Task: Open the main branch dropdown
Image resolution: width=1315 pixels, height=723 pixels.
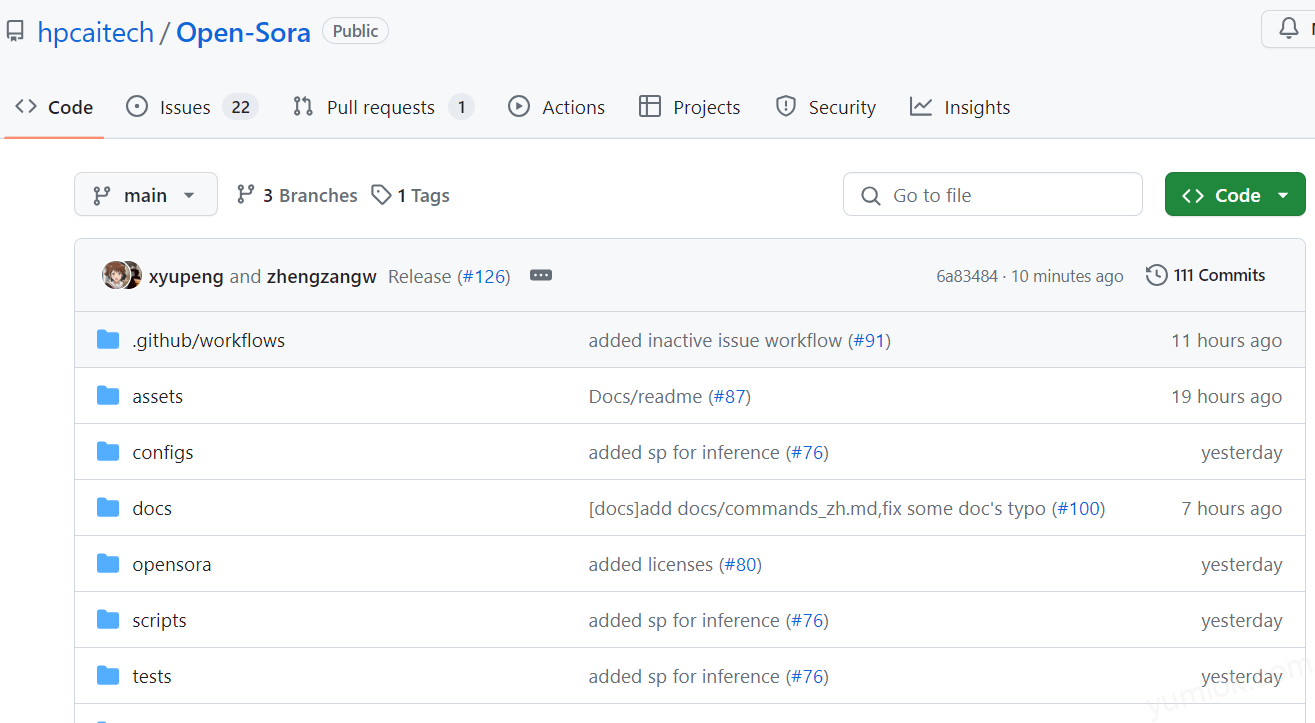Action: pyautogui.click(x=145, y=195)
